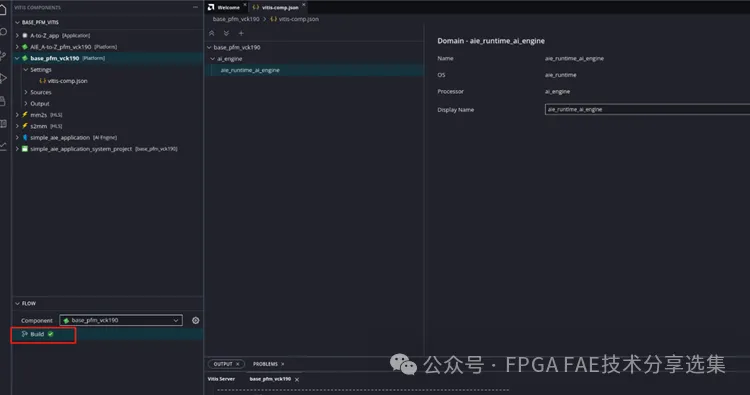Click the system project icon of simple_aie_application_system_project

point(25,149)
